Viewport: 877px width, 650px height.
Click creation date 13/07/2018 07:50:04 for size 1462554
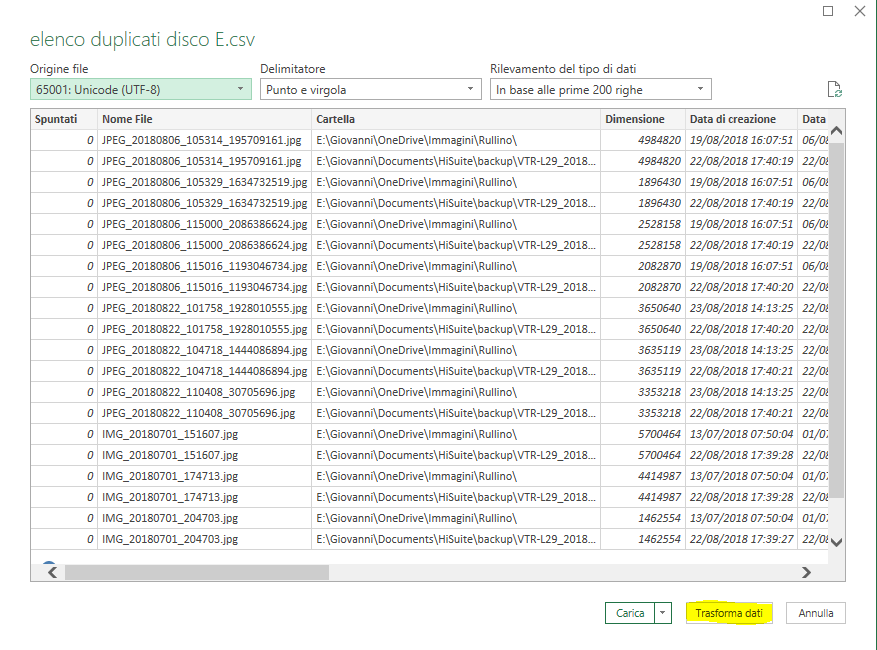pos(741,518)
